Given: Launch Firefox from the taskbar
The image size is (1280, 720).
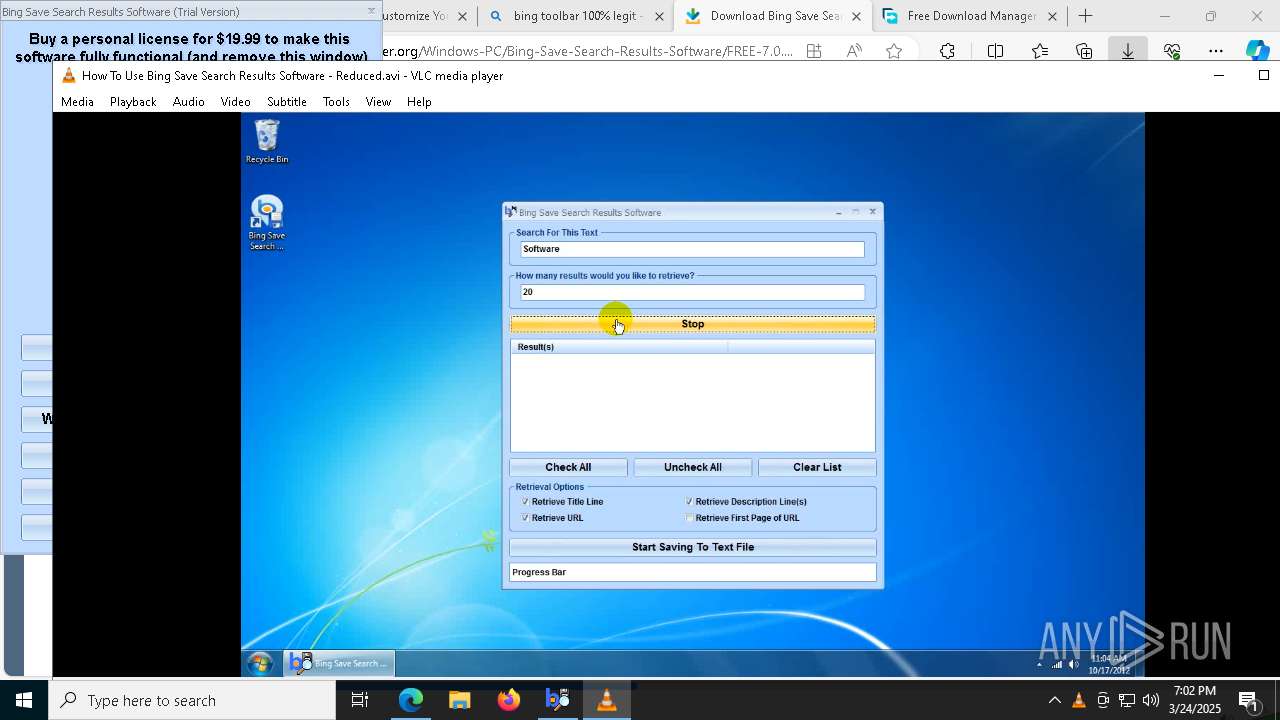Looking at the screenshot, I should click(509, 700).
